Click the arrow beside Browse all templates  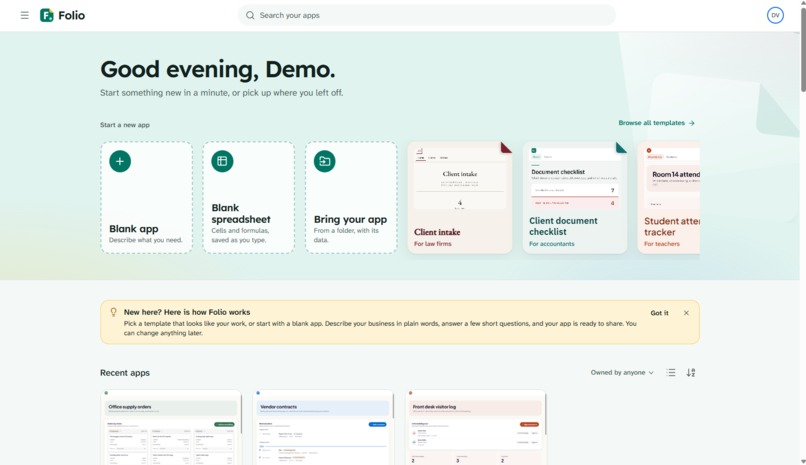(692, 123)
